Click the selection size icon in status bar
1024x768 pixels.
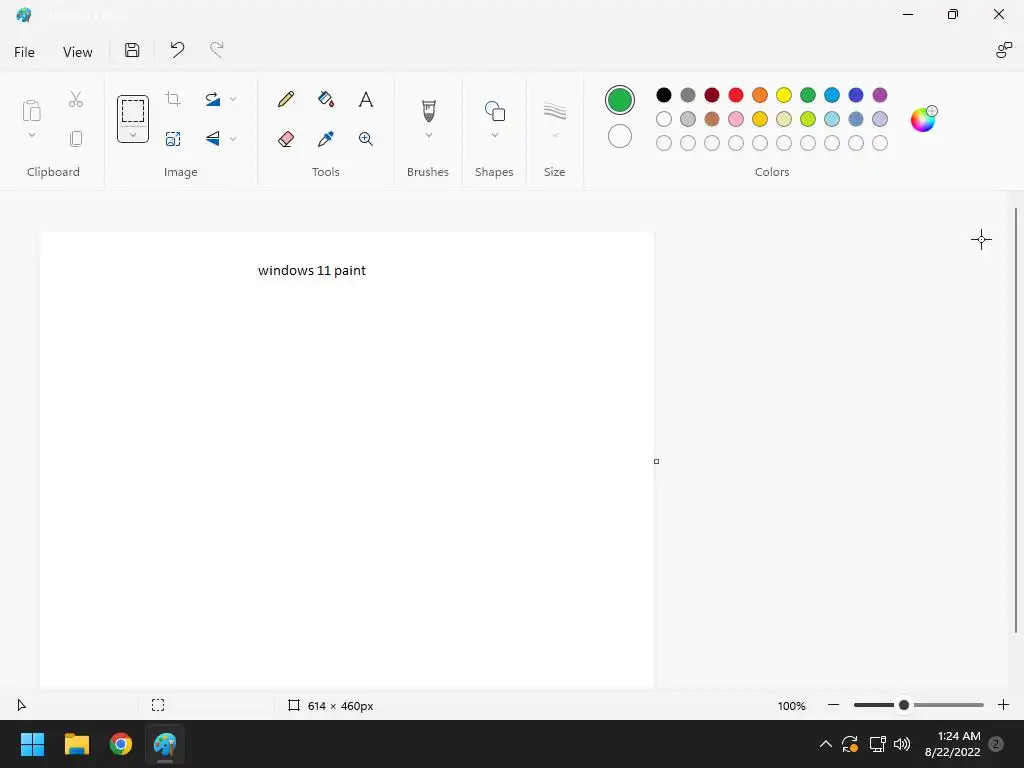point(158,705)
